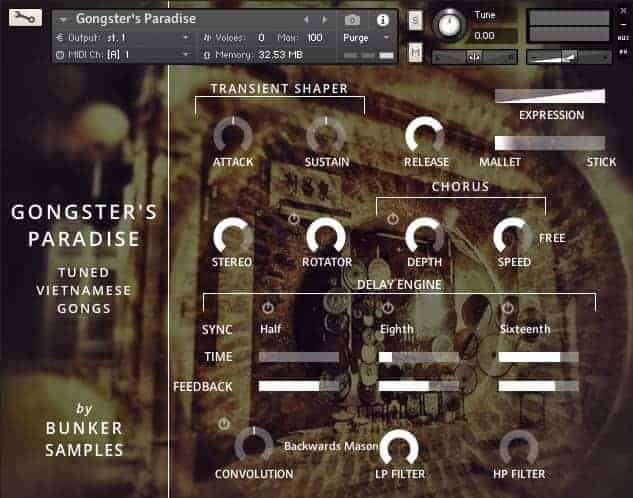
Task: Minimize the instrument view
Action: [x=623, y=25]
